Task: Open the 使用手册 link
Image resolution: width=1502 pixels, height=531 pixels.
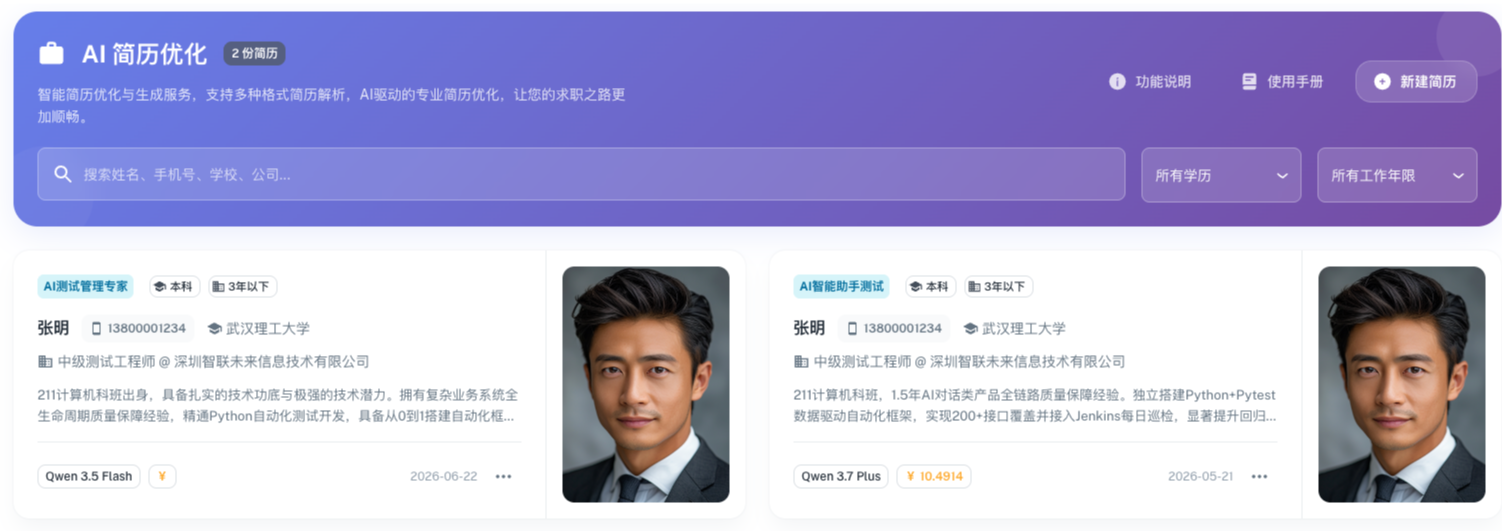Action: pos(1283,82)
